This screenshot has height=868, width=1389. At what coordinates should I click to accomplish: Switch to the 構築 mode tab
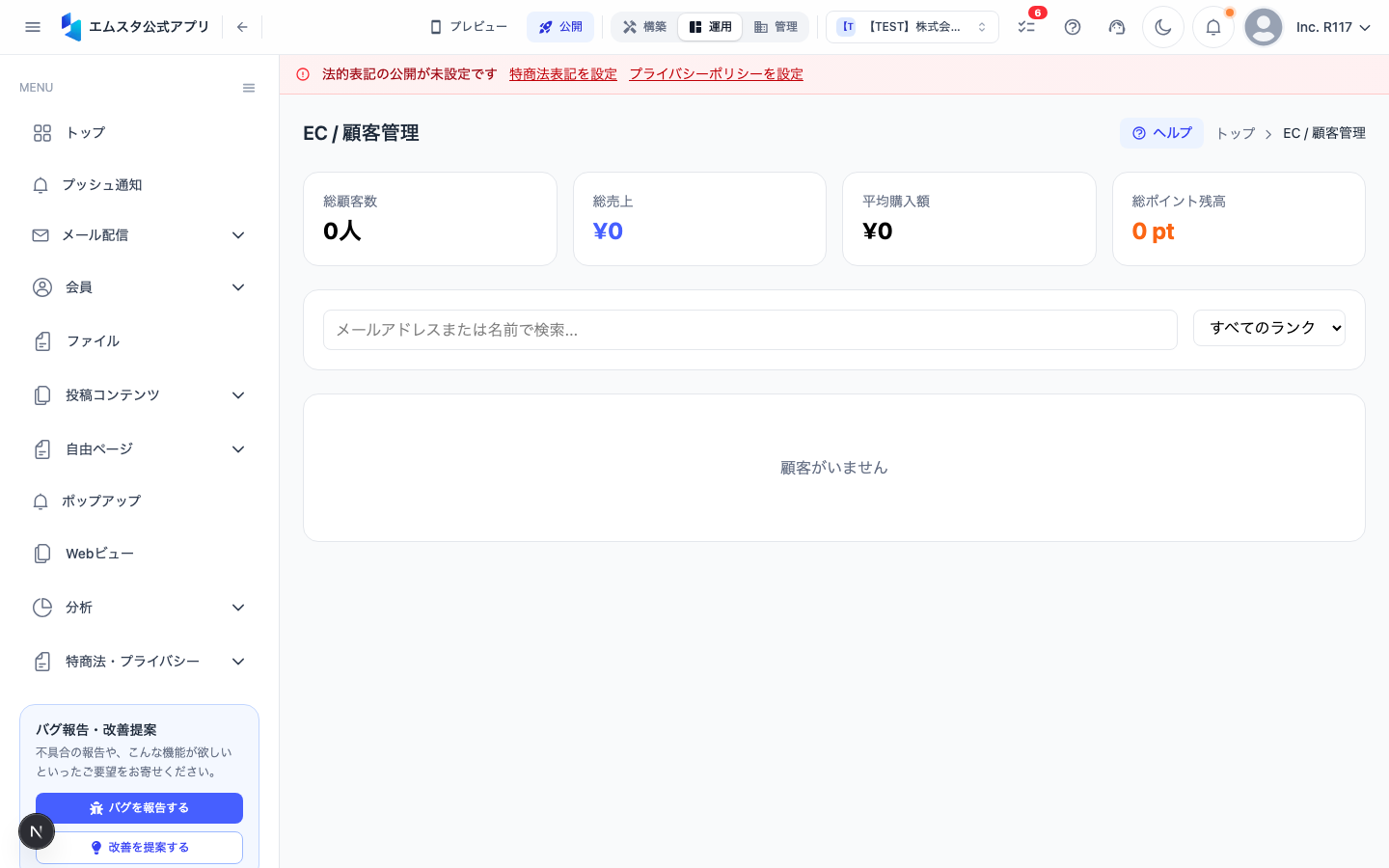pyautogui.click(x=645, y=27)
